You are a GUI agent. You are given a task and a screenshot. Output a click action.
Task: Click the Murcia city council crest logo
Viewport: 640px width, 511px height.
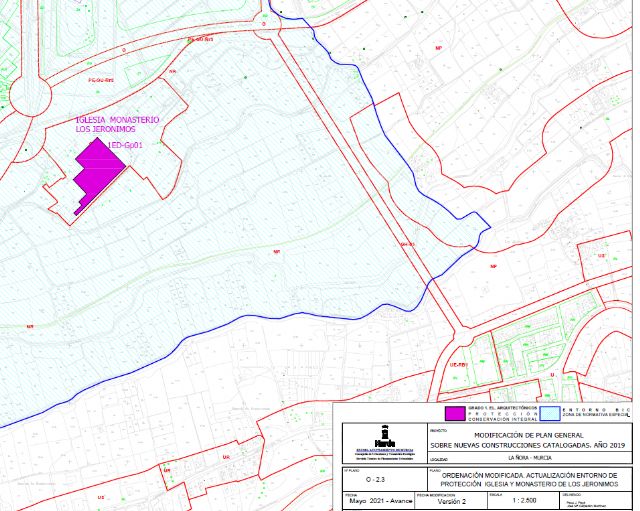click(x=383, y=437)
